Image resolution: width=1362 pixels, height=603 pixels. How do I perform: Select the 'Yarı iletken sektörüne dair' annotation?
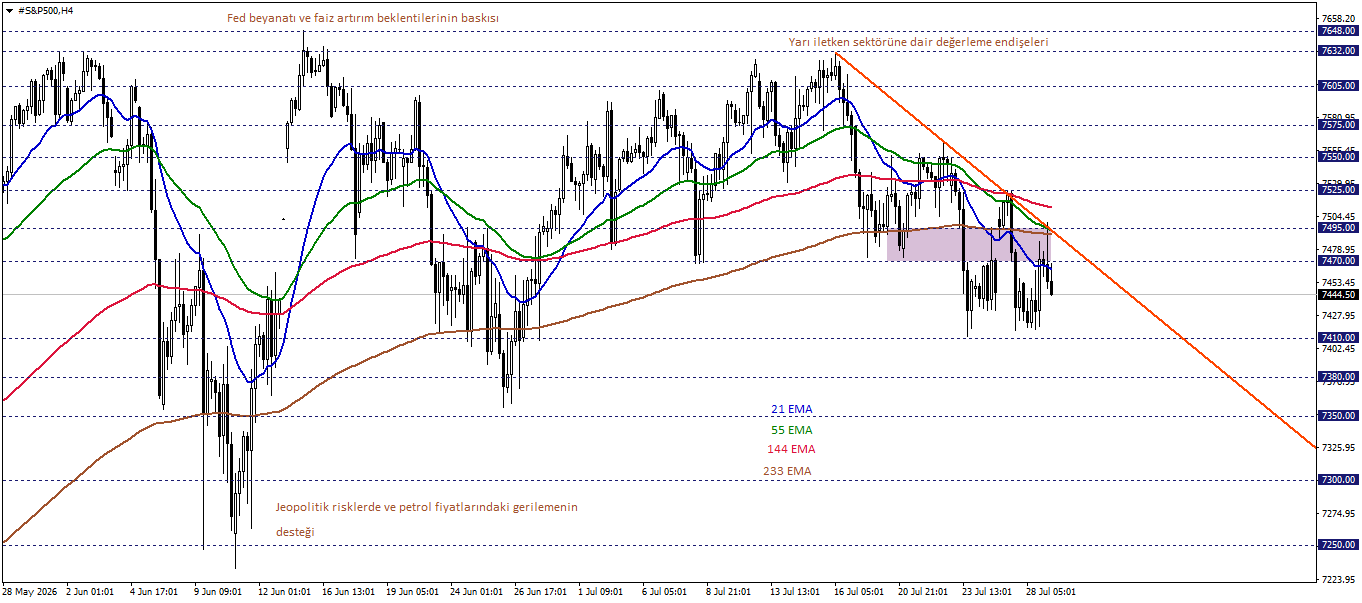(x=918, y=42)
